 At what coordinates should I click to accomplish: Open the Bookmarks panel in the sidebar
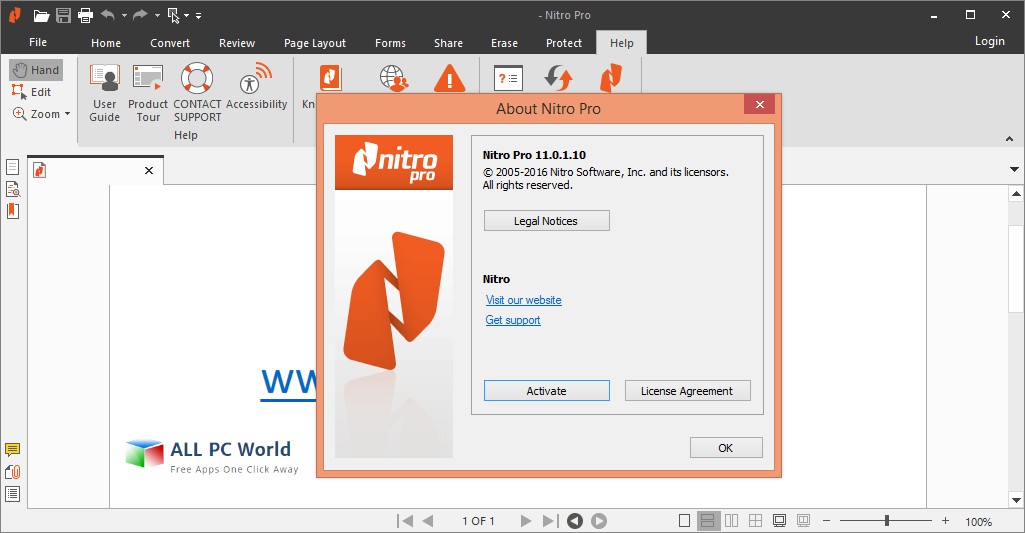(12, 211)
